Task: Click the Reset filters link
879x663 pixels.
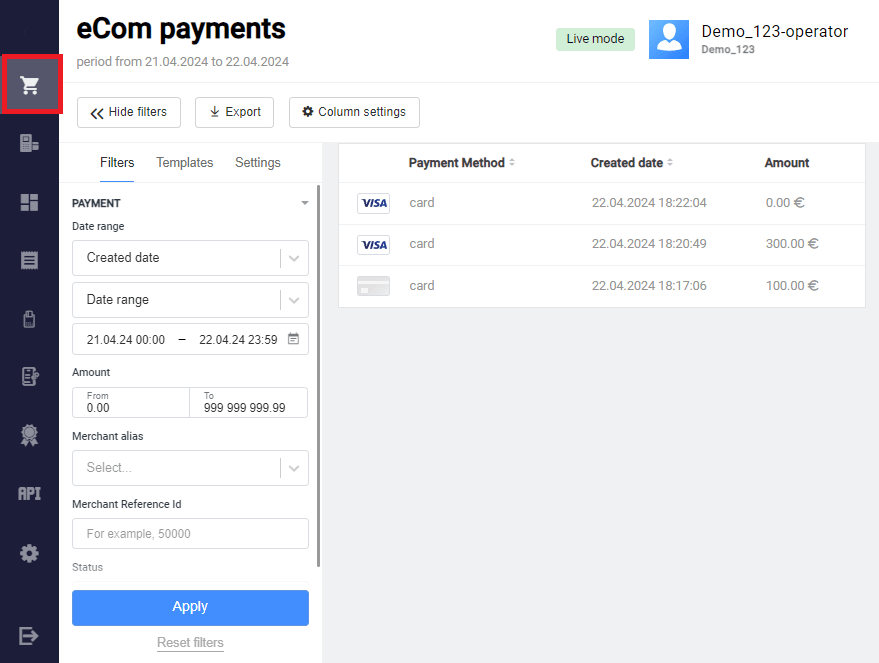Action: click(x=190, y=643)
